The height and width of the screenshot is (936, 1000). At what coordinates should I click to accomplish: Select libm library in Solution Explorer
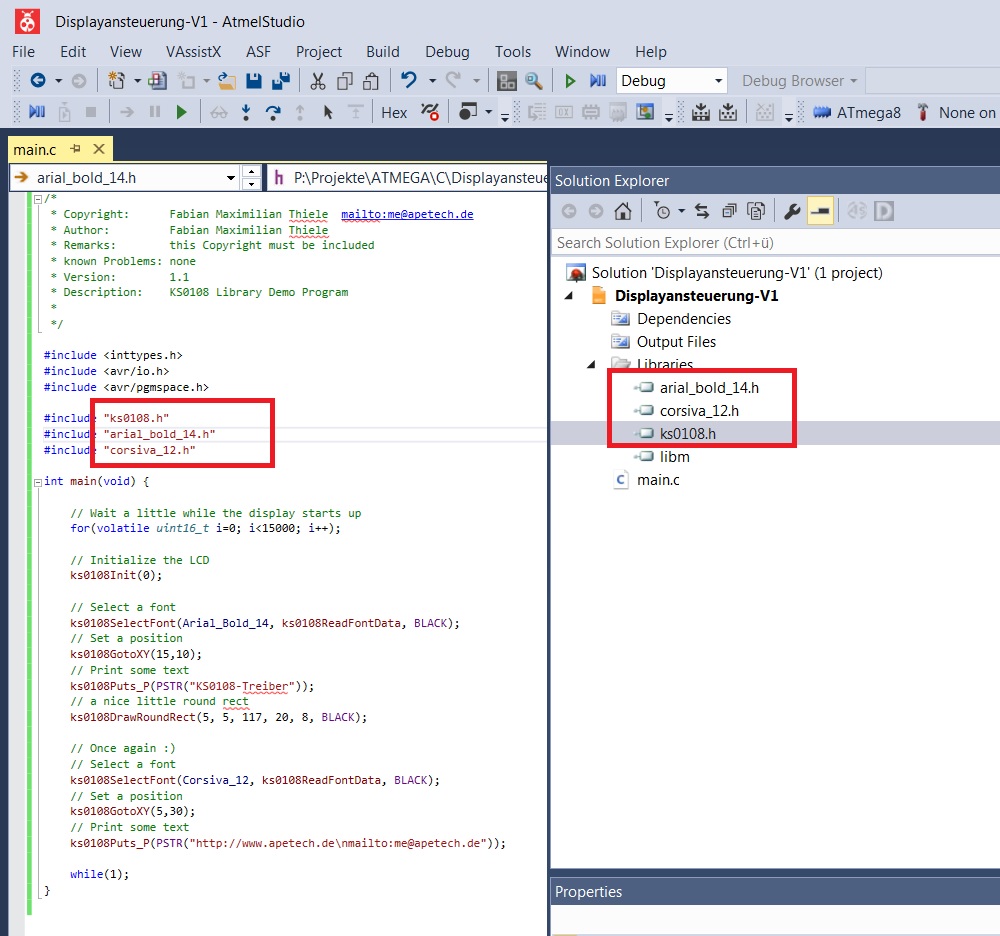[675, 457]
